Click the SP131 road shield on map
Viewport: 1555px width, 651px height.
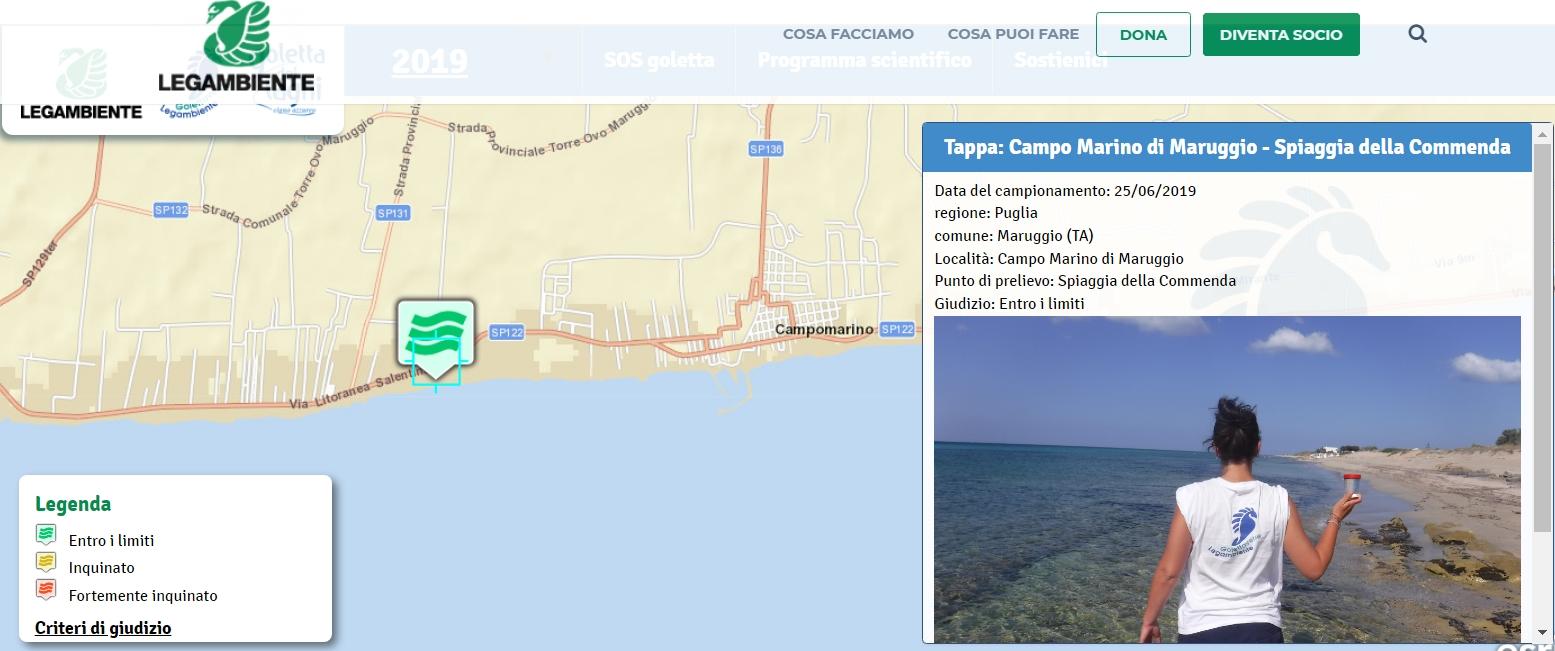[x=393, y=213]
